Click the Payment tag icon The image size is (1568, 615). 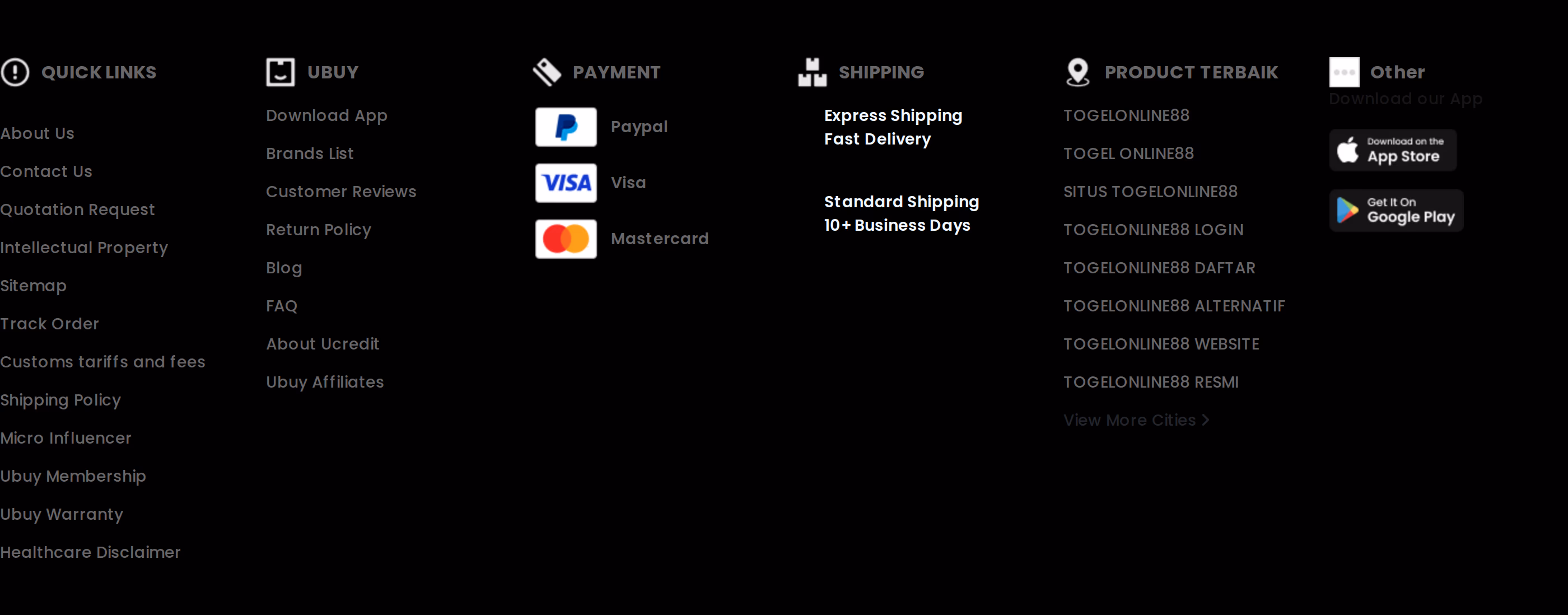click(x=547, y=72)
